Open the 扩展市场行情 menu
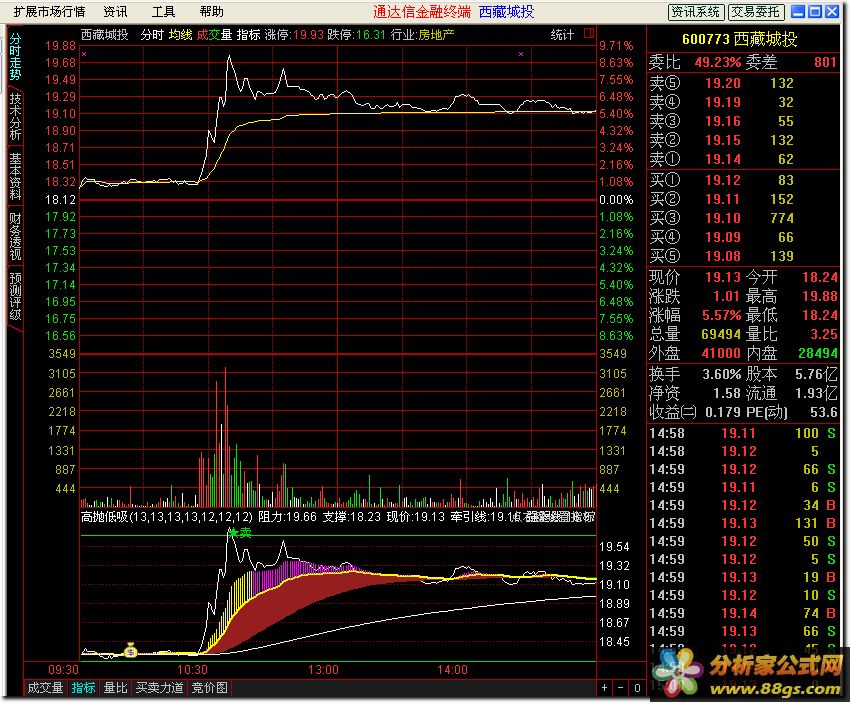Image resolution: width=852 pixels, height=704 pixels. tap(49, 11)
